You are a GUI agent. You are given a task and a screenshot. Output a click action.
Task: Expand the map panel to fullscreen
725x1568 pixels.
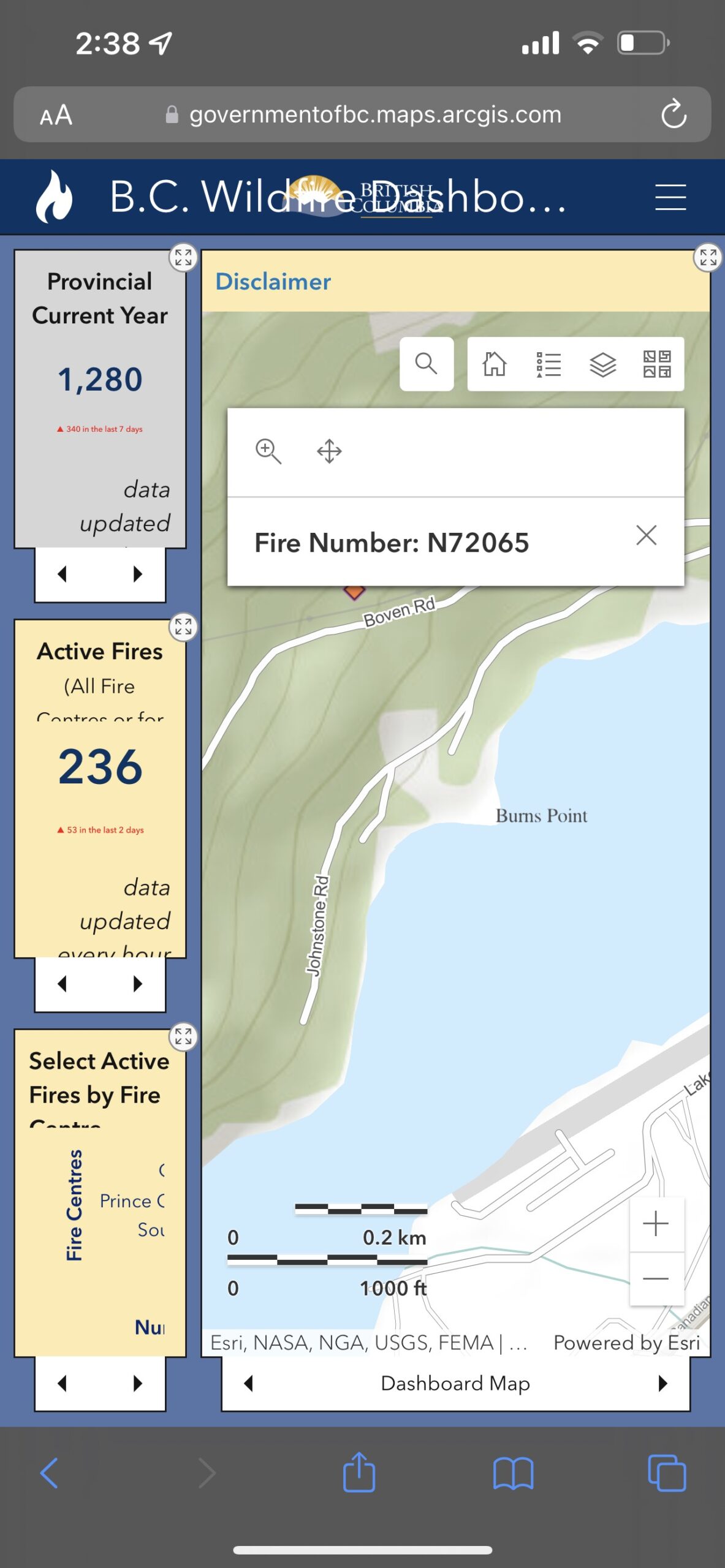click(708, 257)
